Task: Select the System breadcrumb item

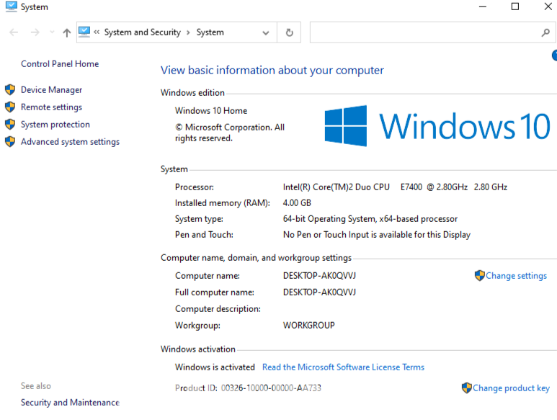Action: 210,32
